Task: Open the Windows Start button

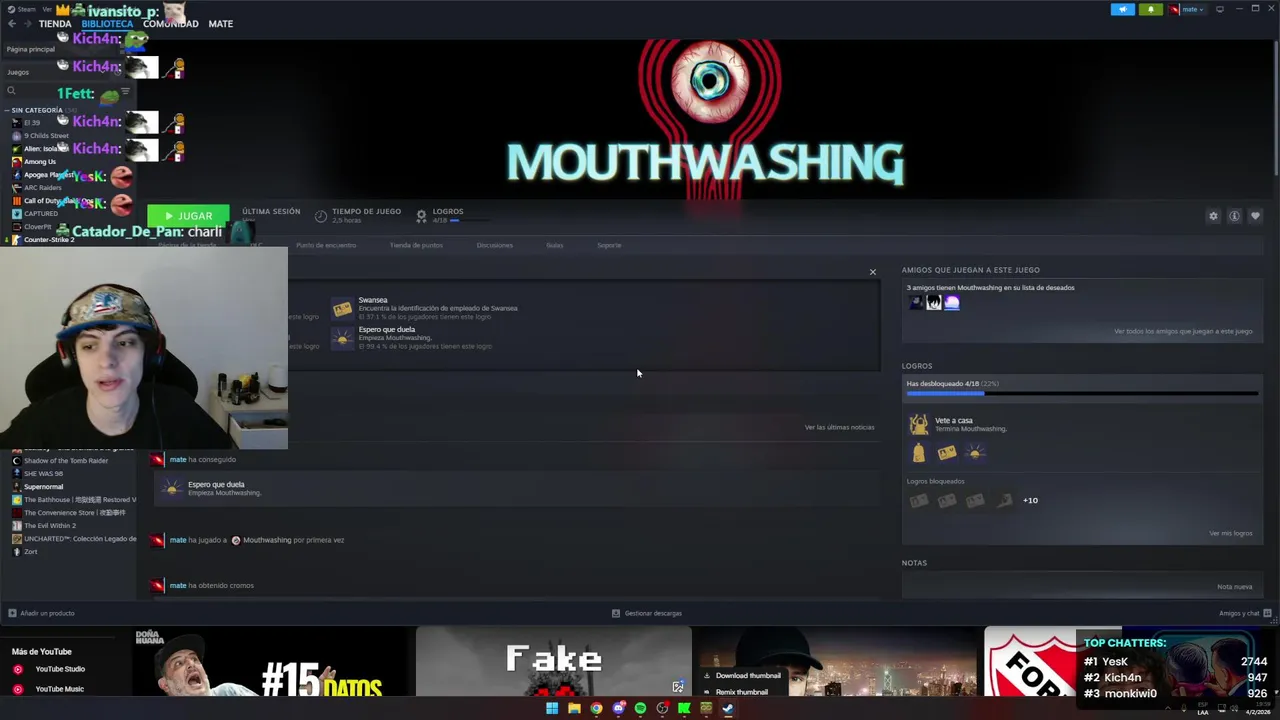Action: (552, 708)
